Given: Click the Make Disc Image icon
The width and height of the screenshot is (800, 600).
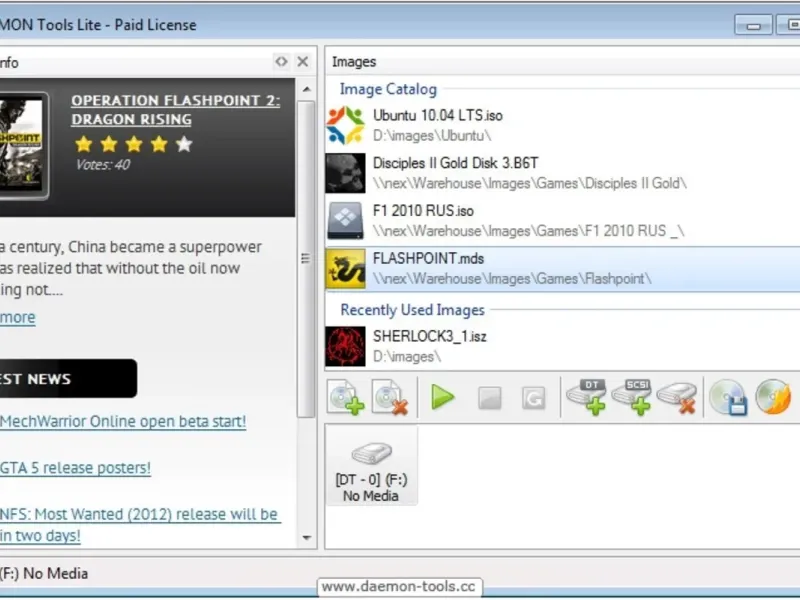Looking at the screenshot, I should pyautogui.click(x=728, y=397).
